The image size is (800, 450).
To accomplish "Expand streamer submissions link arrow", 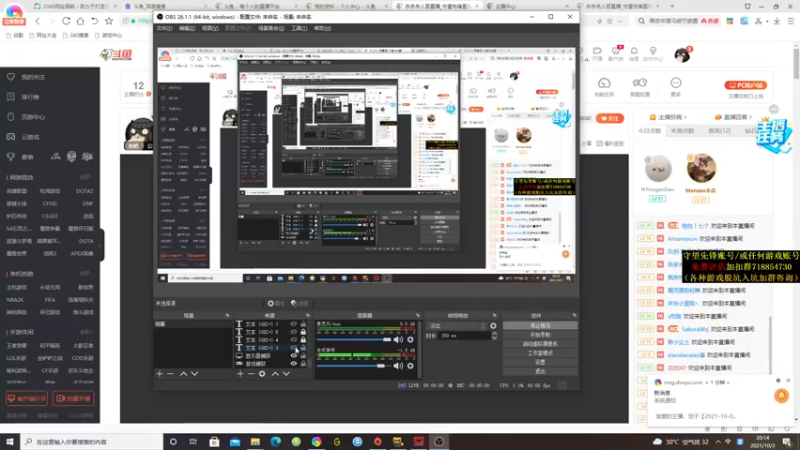I will click(685, 117).
